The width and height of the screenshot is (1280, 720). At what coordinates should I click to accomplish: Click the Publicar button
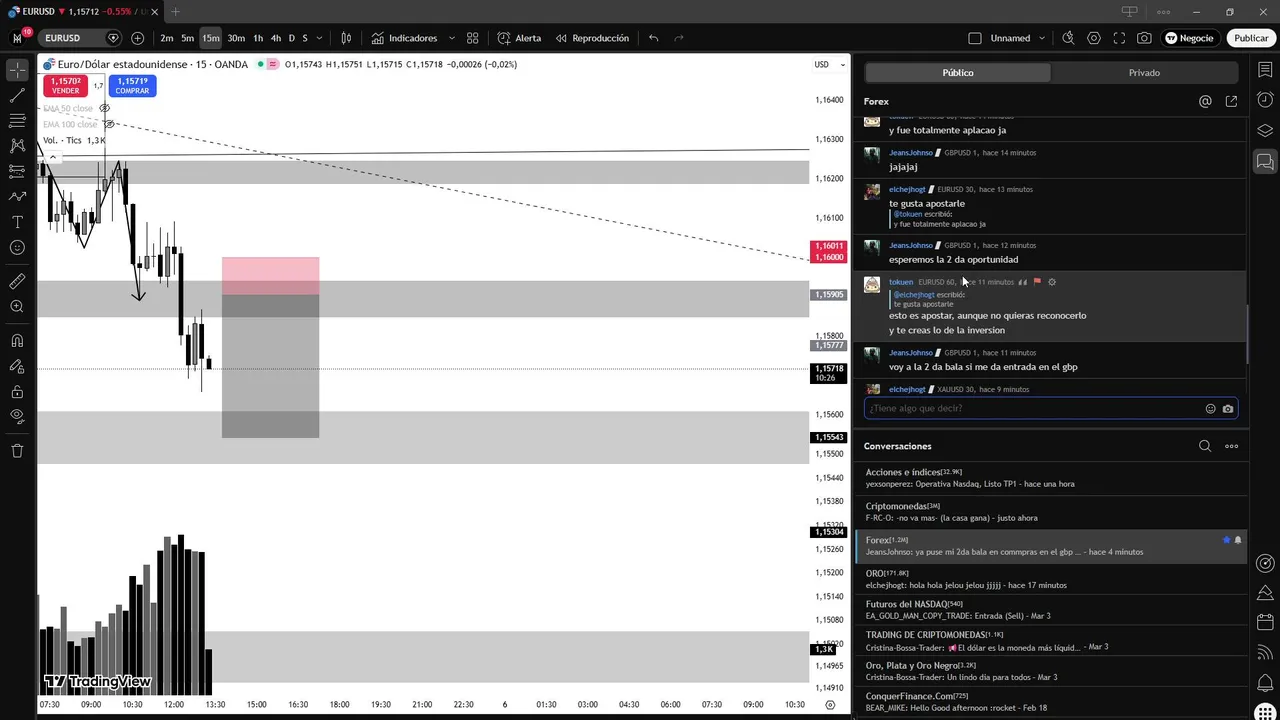tap(1251, 38)
